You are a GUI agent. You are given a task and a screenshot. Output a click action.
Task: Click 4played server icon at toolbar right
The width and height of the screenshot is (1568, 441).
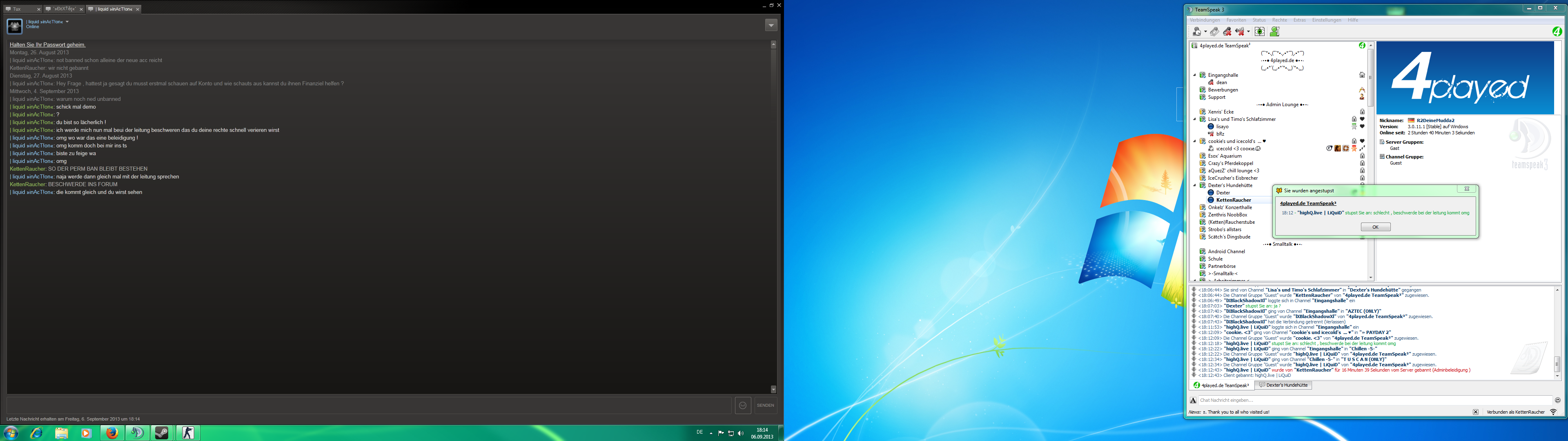pos(1557,32)
